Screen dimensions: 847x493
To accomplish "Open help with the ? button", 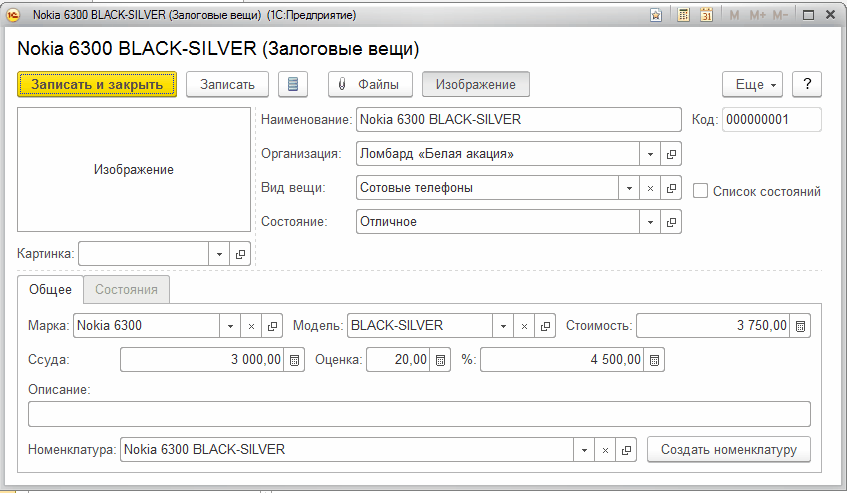I will coord(807,84).
